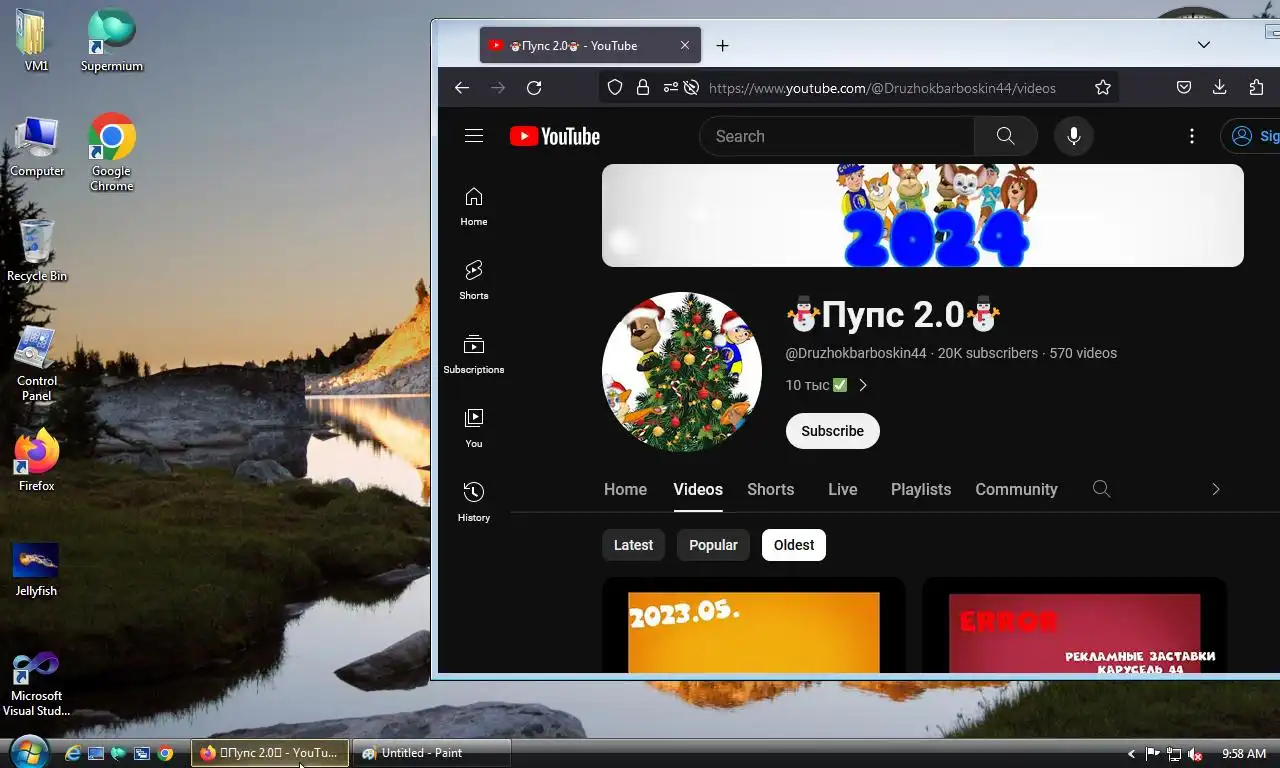Open the YouTube guide hamburger menu
Image resolution: width=1280 pixels, height=768 pixels.
[x=474, y=136]
